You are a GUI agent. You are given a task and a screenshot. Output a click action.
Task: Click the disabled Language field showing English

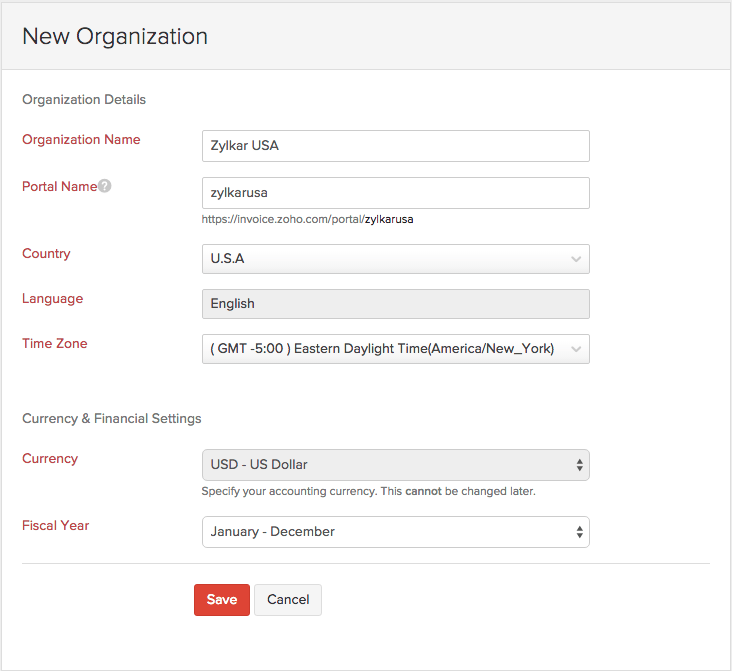(x=395, y=304)
